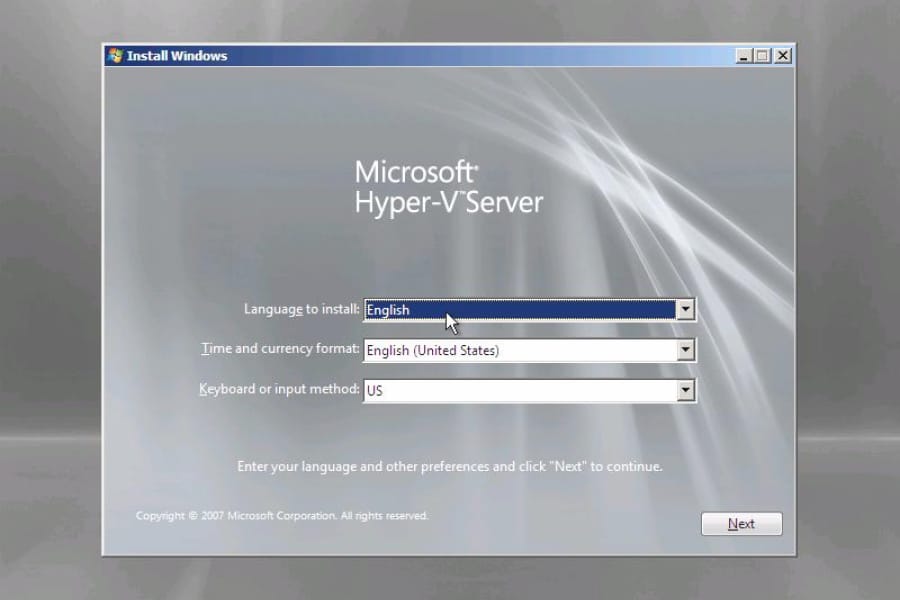900x600 pixels.
Task: Click the copyright 2007 Microsoft text
Action: (282, 516)
